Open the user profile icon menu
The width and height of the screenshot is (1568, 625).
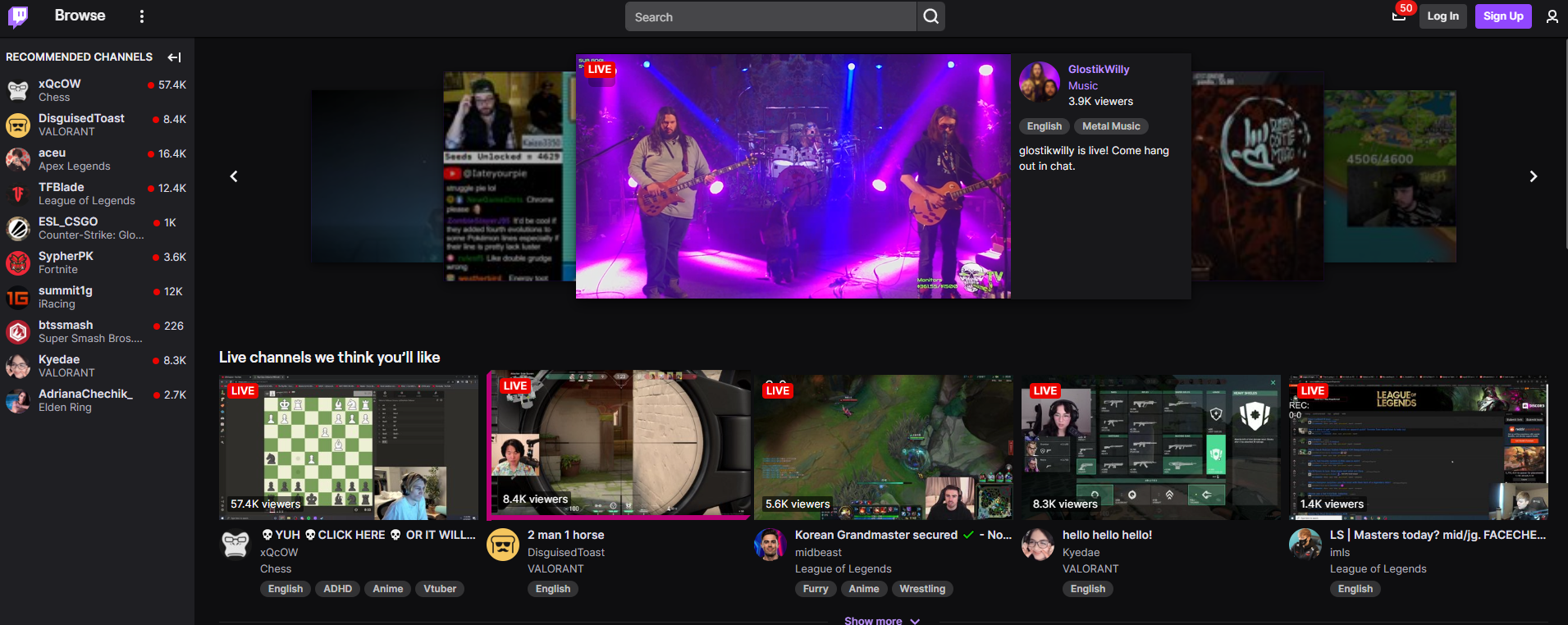click(1552, 16)
